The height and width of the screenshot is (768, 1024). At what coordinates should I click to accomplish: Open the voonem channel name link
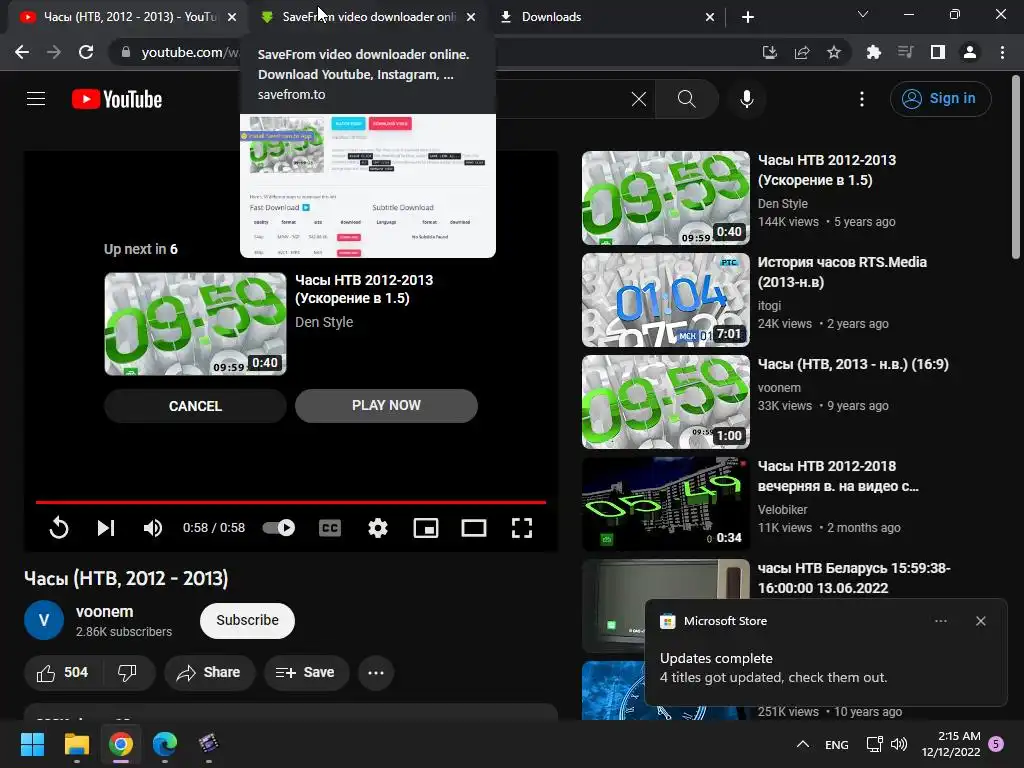tap(104, 612)
